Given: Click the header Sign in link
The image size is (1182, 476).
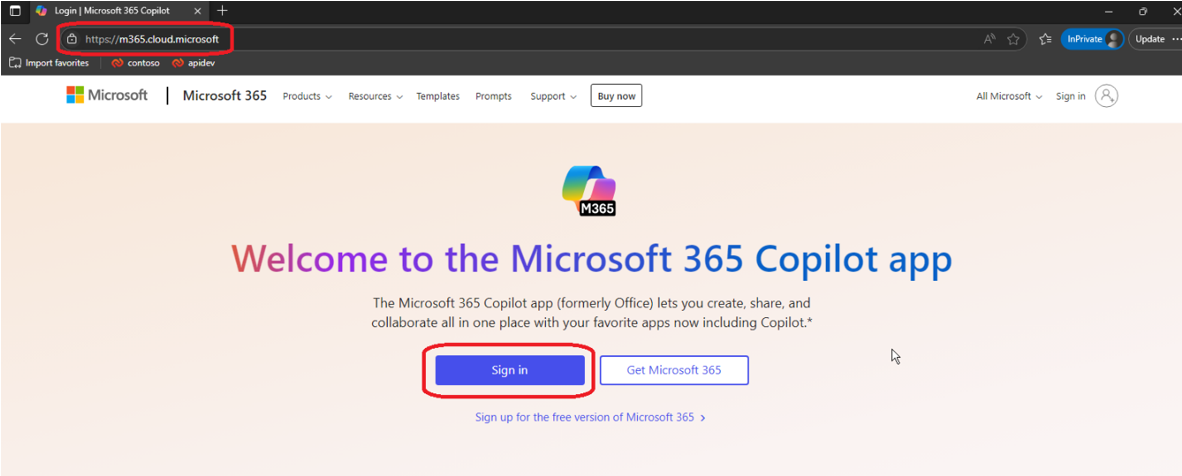Looking at the screenshot, I should (1070, 97).
